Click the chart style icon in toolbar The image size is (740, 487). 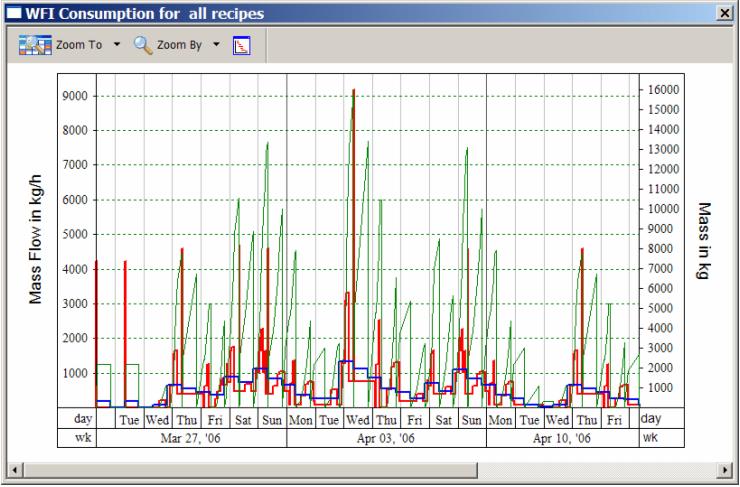click(241, 45)
